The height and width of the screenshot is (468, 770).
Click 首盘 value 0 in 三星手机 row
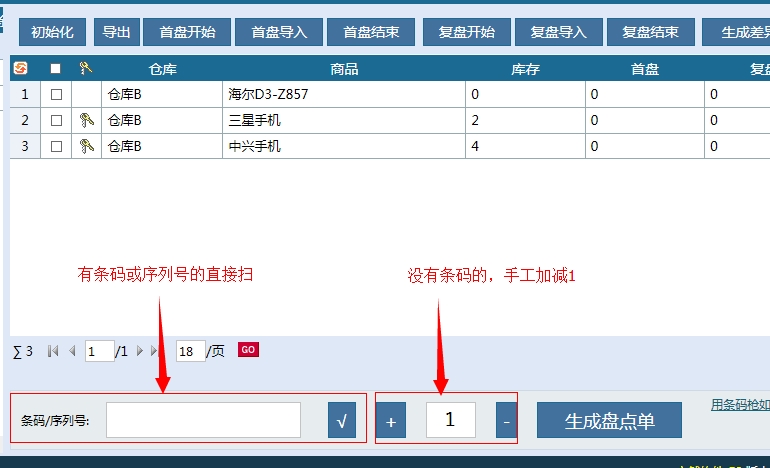645,120
